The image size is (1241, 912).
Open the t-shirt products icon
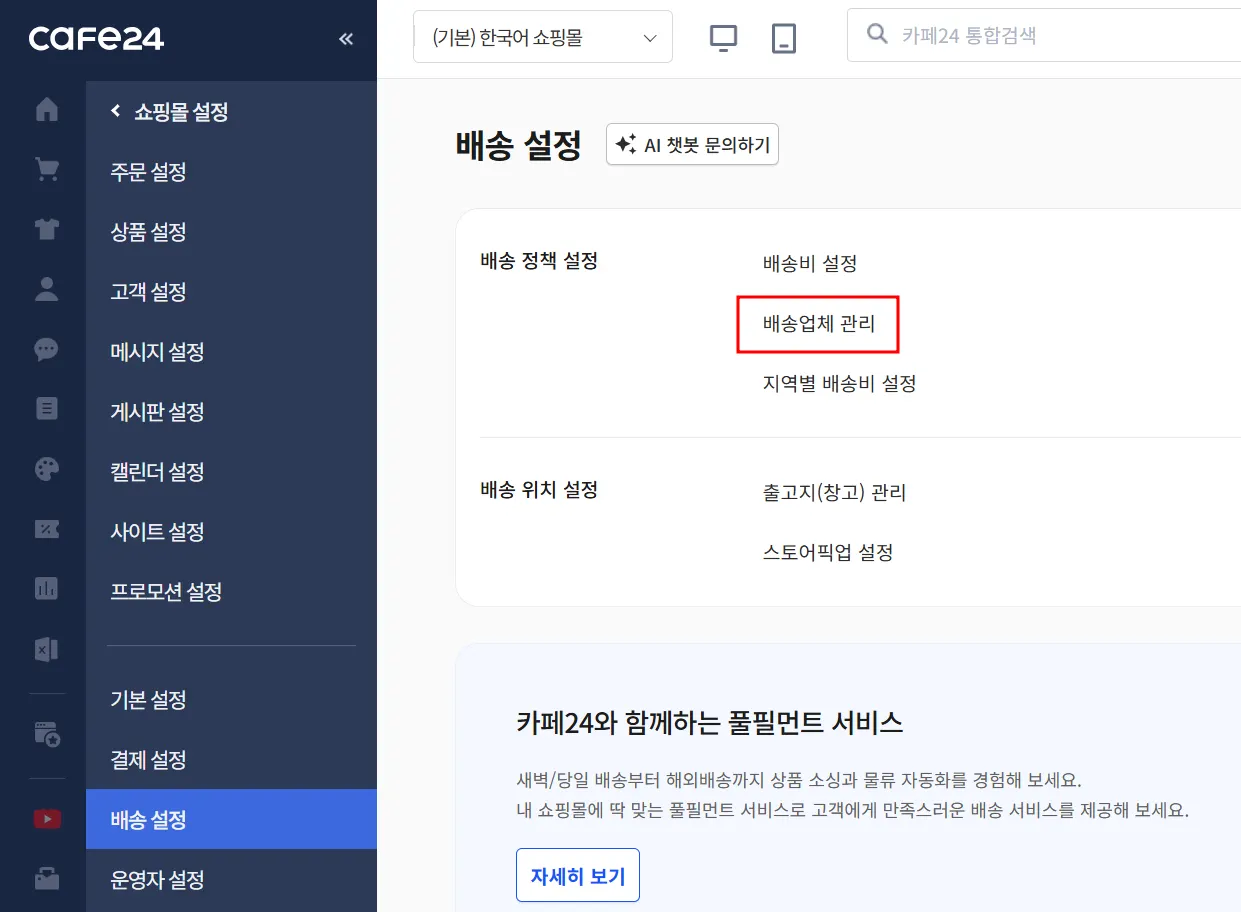click(47, 229)
